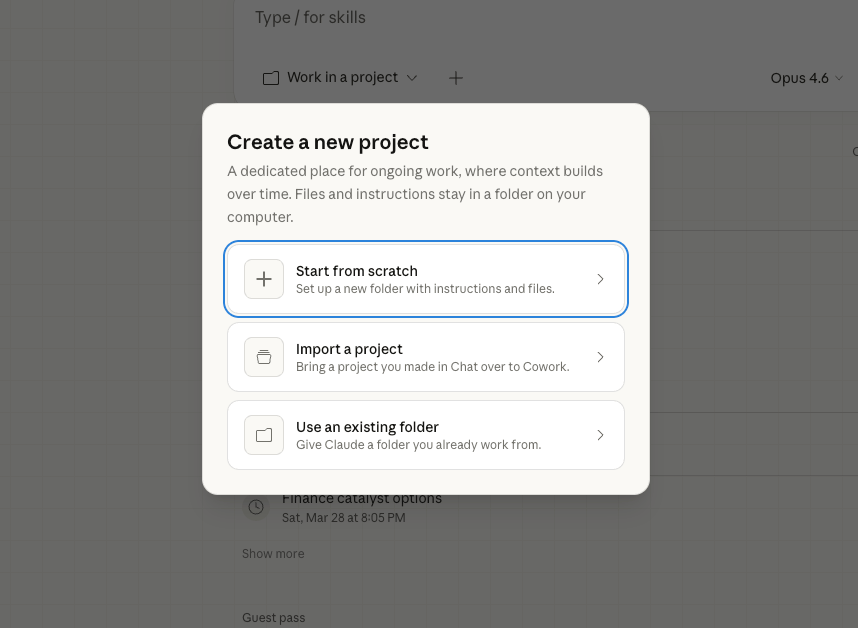Open the Use an existing folder chevron
The width and height of the screenshot is (858, 628).
(x=600, y=435)
